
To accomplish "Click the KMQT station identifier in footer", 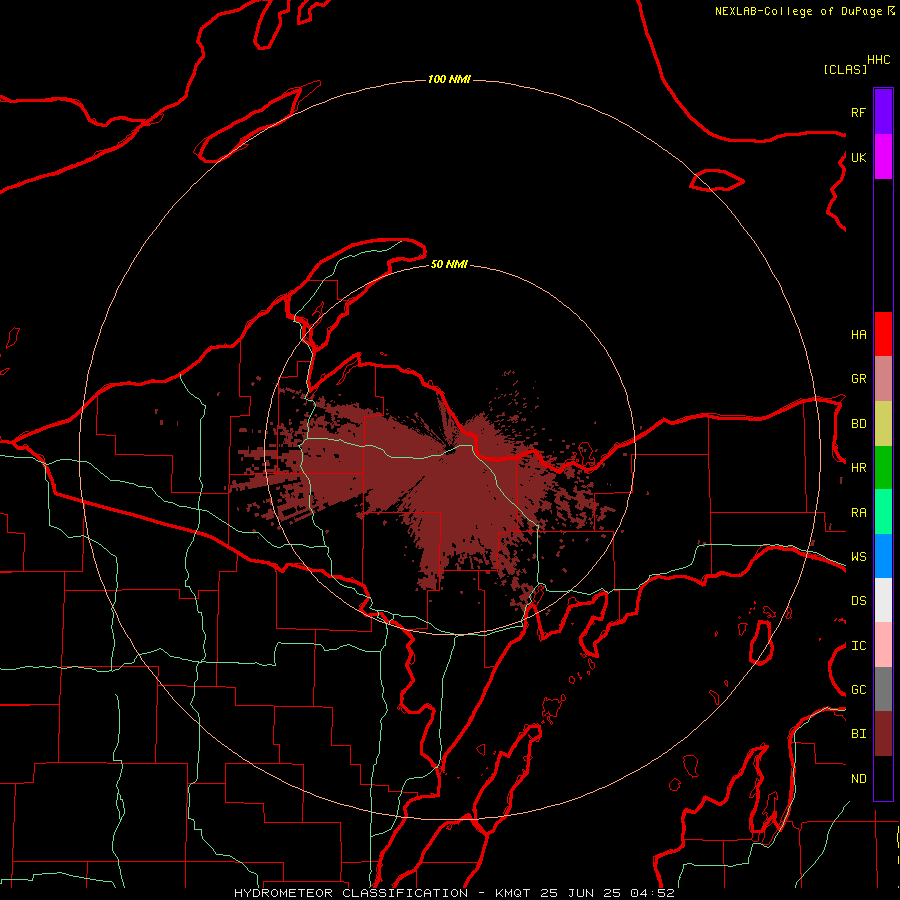I will (514, 893).
